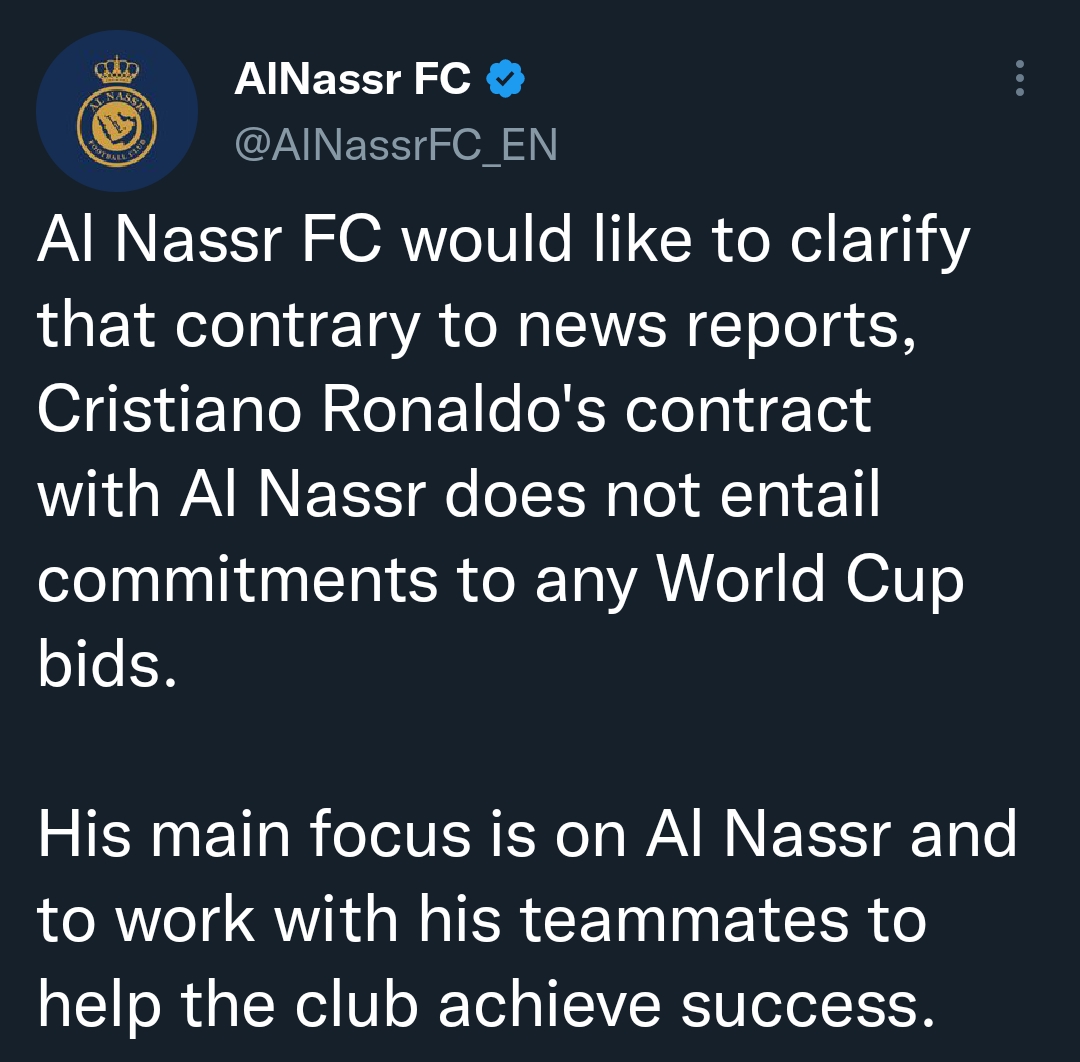
Task: Click the yellow circular crest in the avatar
Action: (x=117, y=127)
